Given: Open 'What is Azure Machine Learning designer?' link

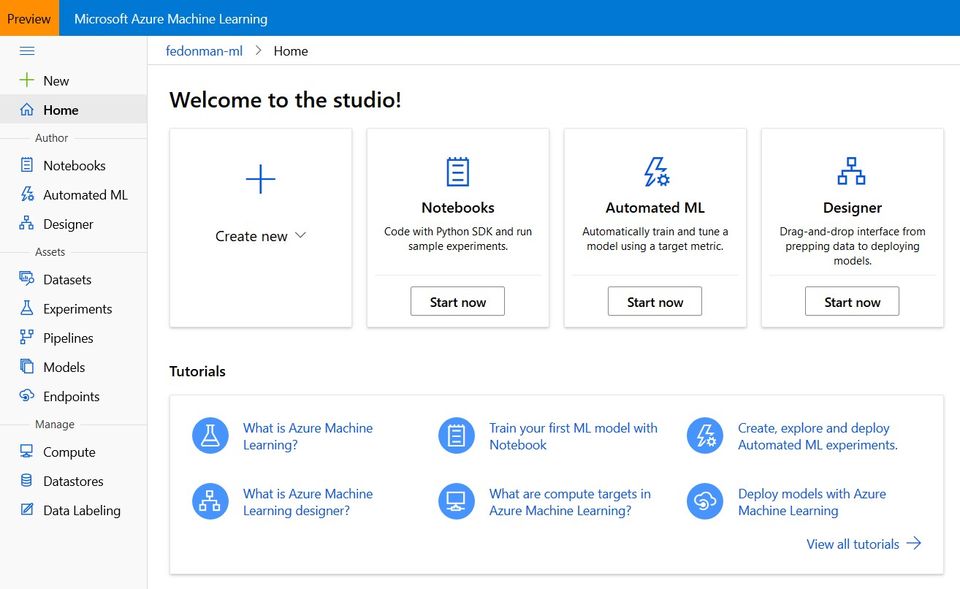Looking at the screenshot, I should (307, 501).
